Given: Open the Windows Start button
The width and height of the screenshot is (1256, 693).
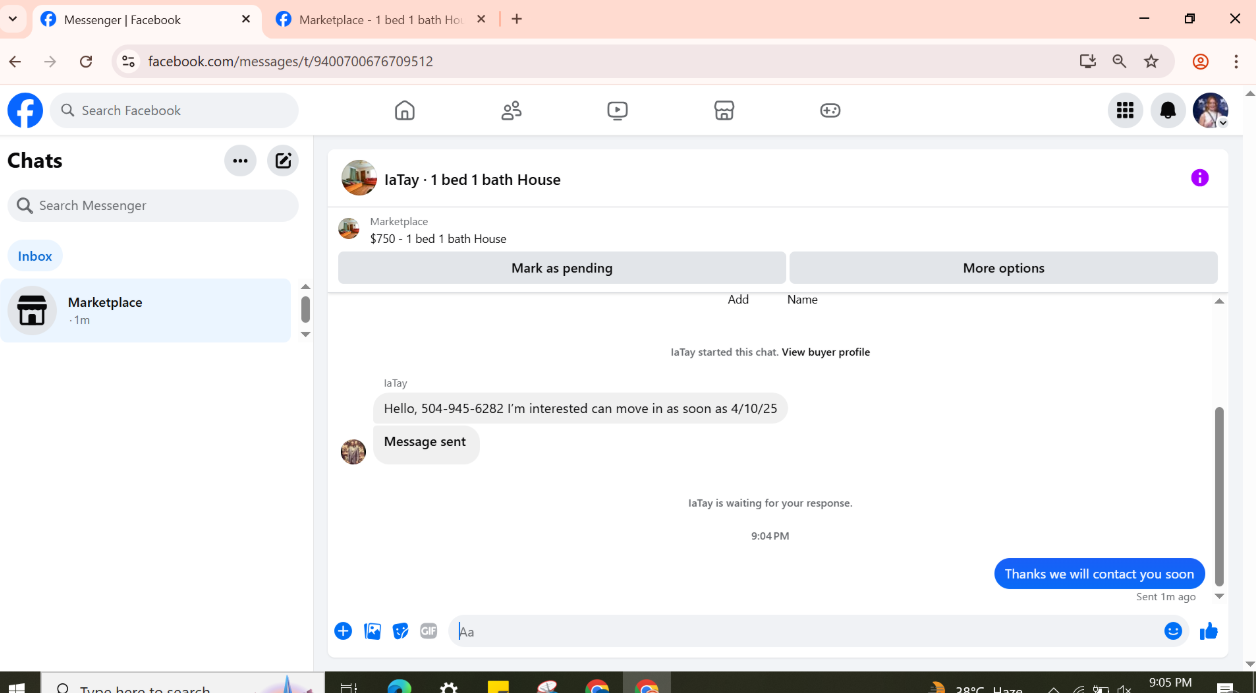Looking at the screenshot, I should pos(18,686).
